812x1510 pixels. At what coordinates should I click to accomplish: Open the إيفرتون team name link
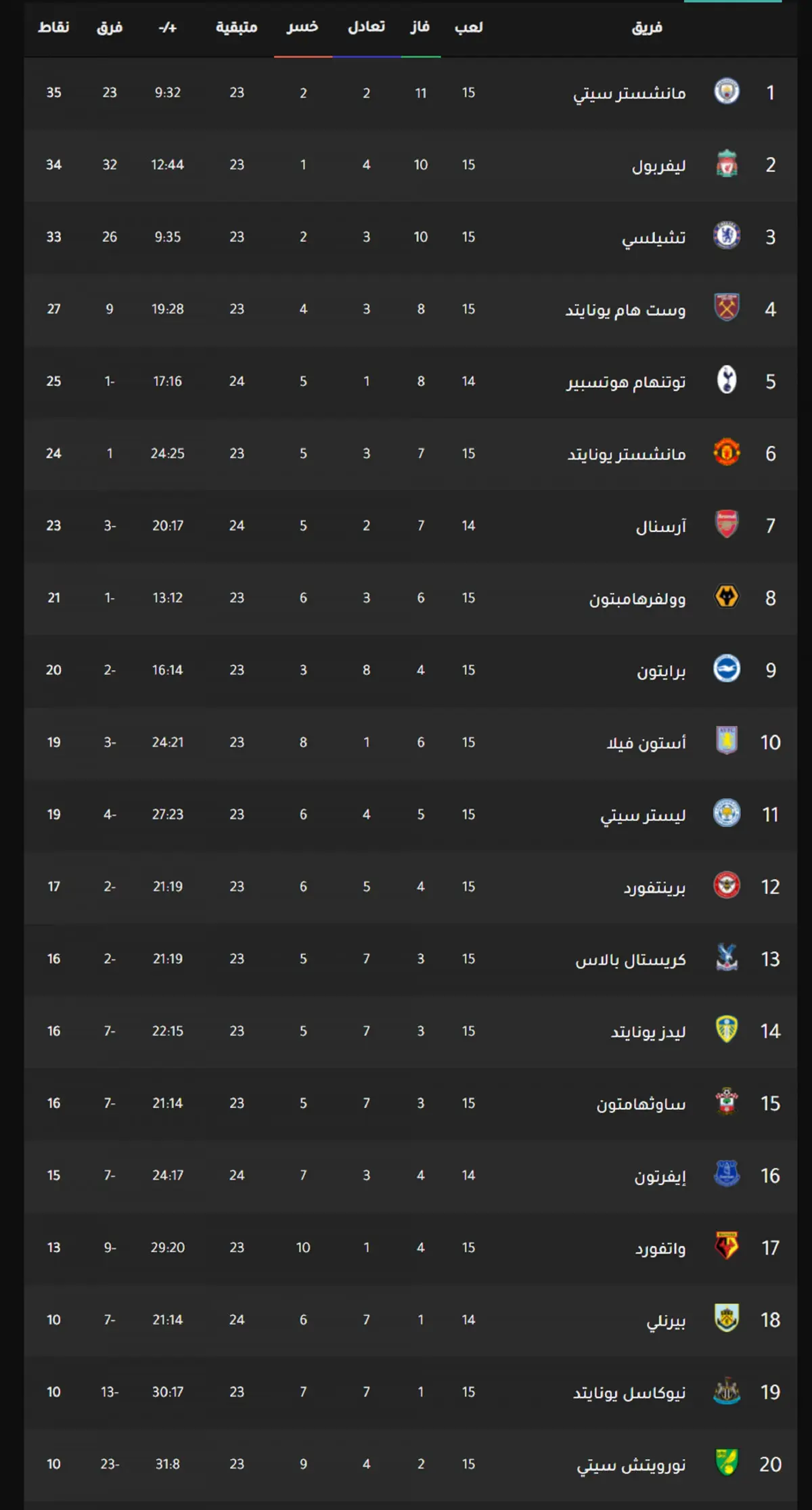point(660,1176)
